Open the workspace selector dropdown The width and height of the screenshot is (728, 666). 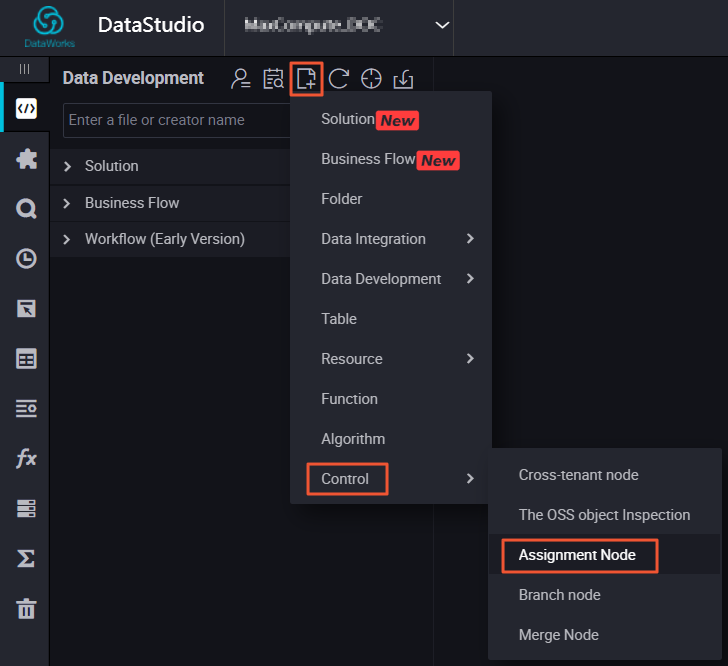pyautogui.click(x=442, y=25)
